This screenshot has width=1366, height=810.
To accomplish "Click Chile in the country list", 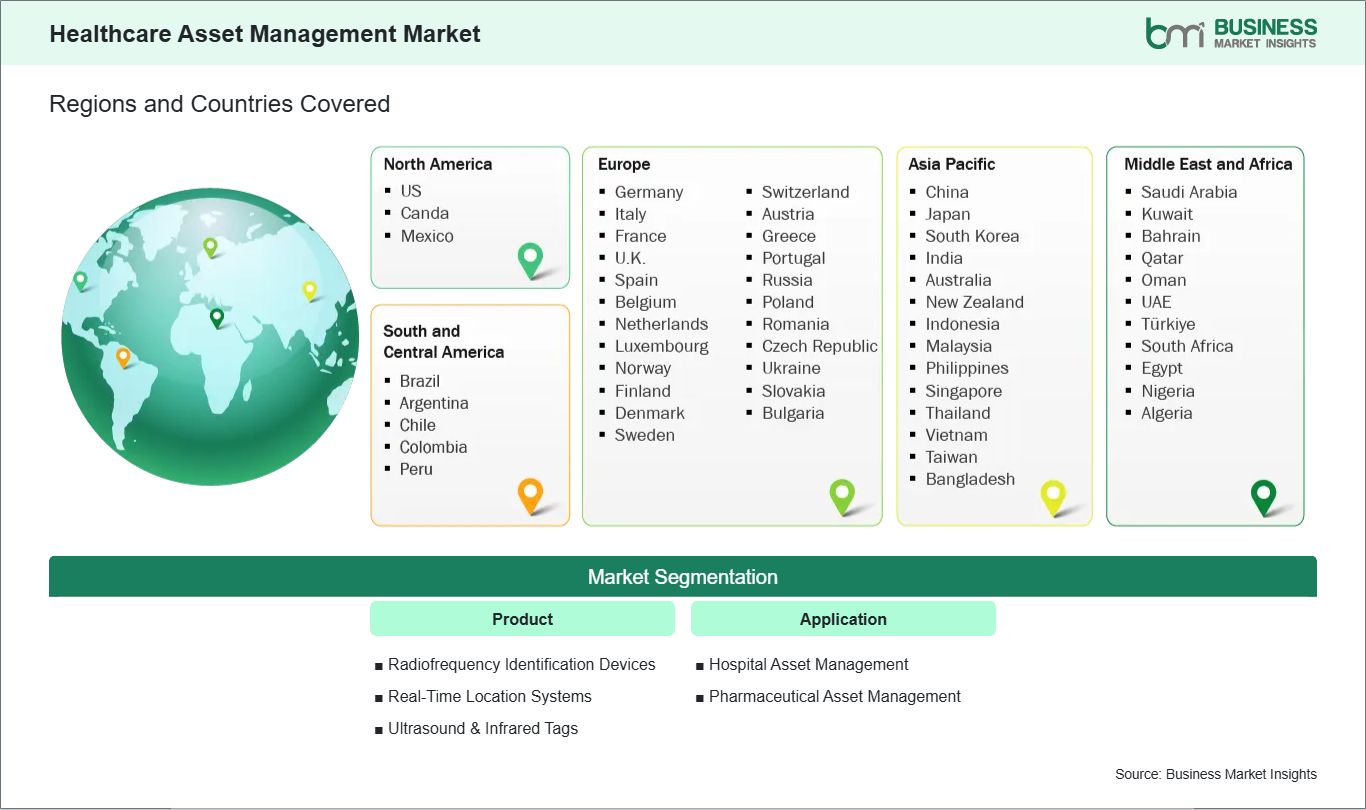I will 418,425.
